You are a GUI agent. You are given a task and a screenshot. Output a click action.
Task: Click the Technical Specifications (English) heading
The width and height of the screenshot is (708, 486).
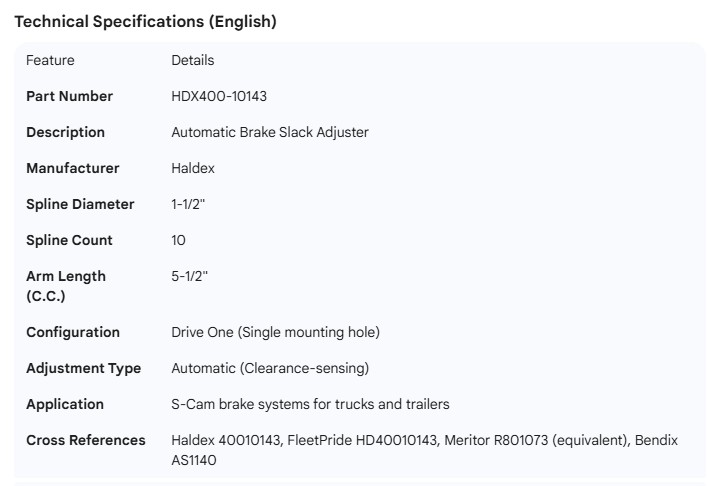(145, 21)
